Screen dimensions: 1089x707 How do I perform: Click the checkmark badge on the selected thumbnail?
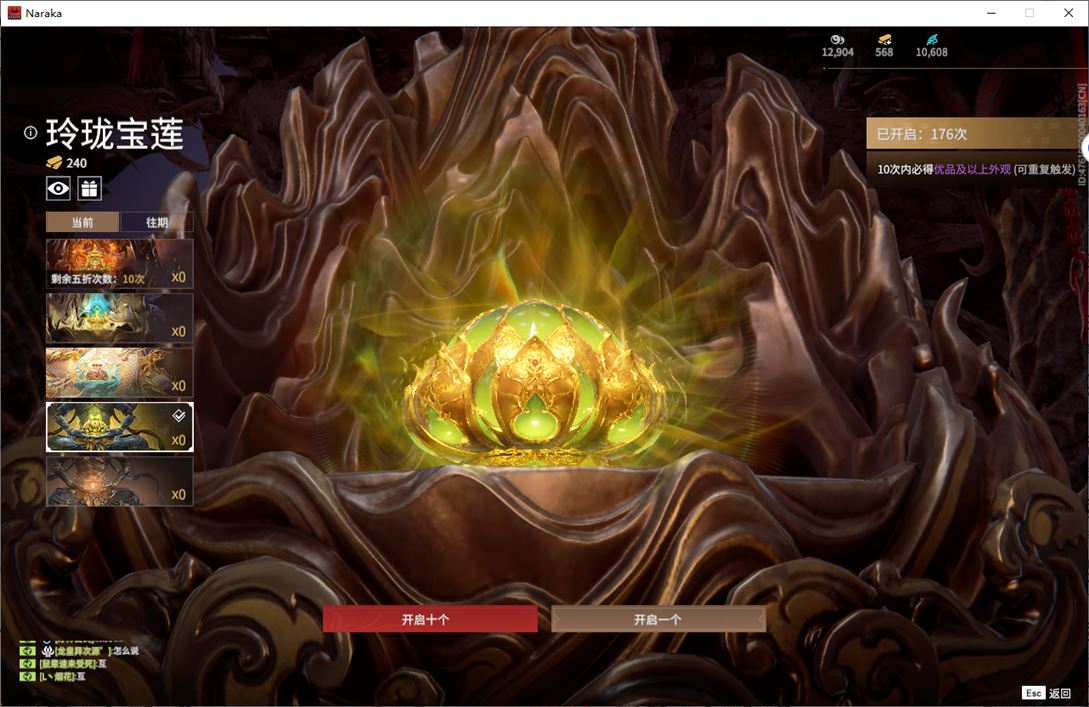point(179,415)
